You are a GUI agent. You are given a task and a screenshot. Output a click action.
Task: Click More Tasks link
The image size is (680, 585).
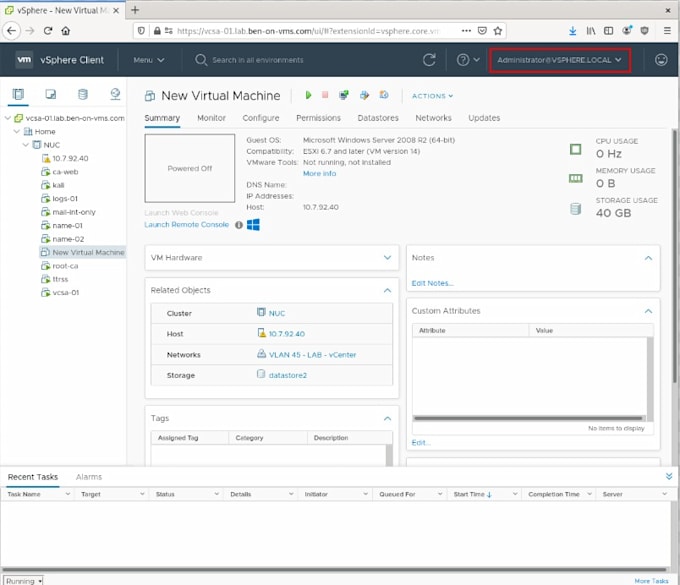click(x=651, y=581)
